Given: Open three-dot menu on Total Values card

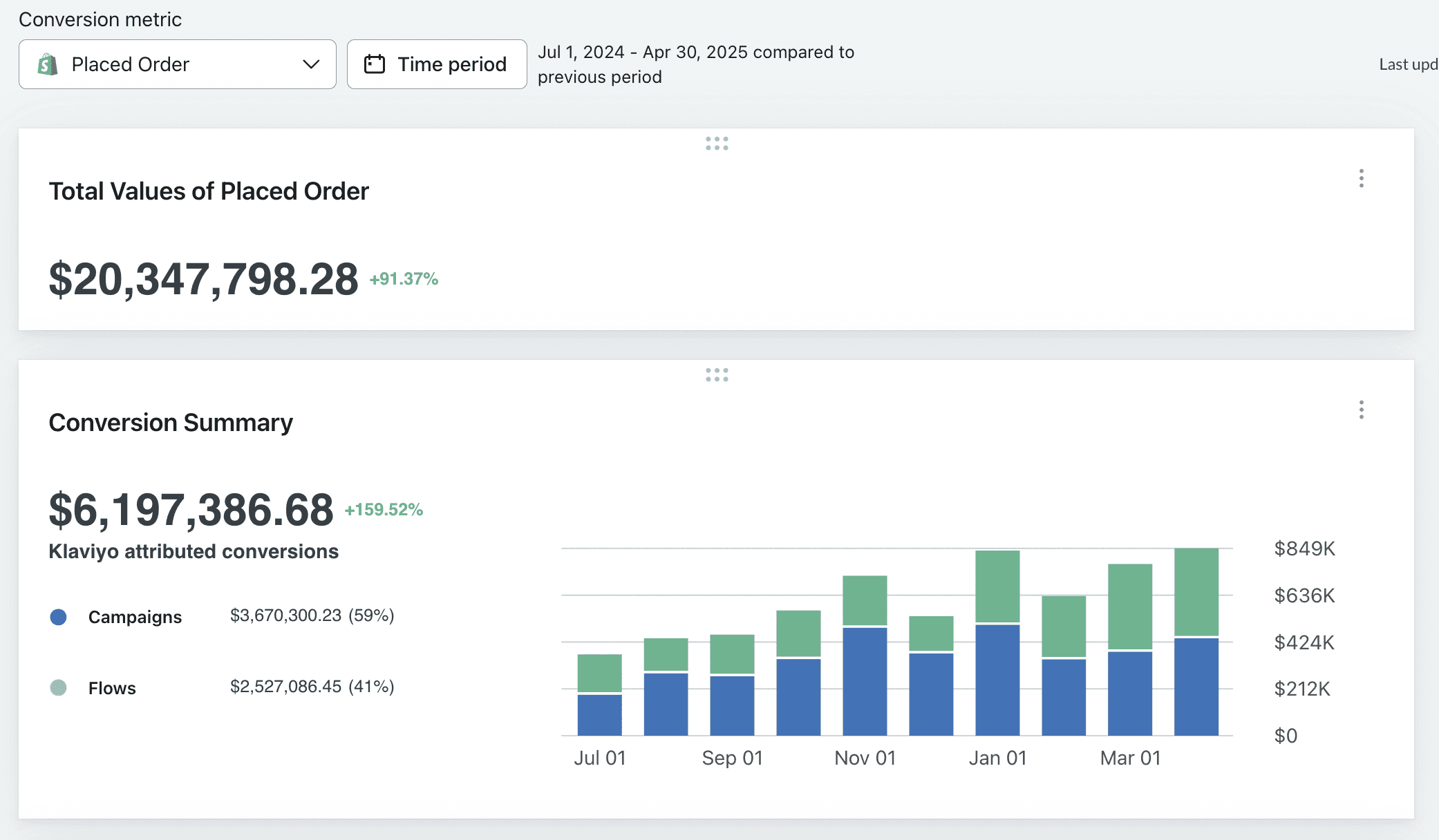Looking at the screenshot, I should tap(1361, 178).
